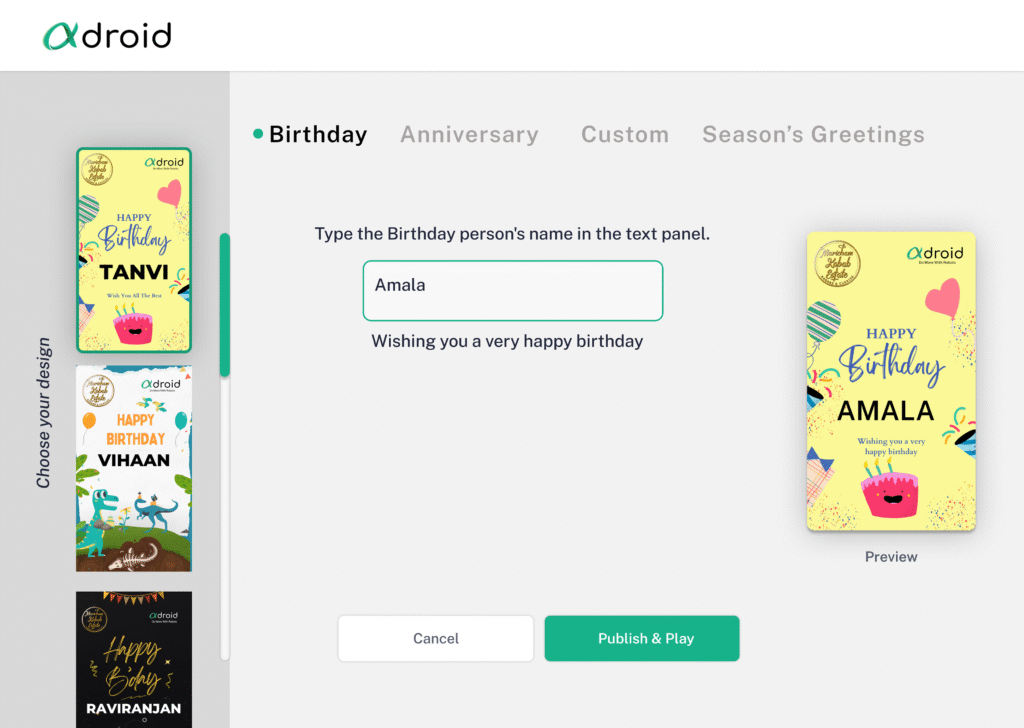Screen dimensions: 1024x728
Task: Select the VIHAAN dinosaur design thumbnail
Action: [134, 468]
